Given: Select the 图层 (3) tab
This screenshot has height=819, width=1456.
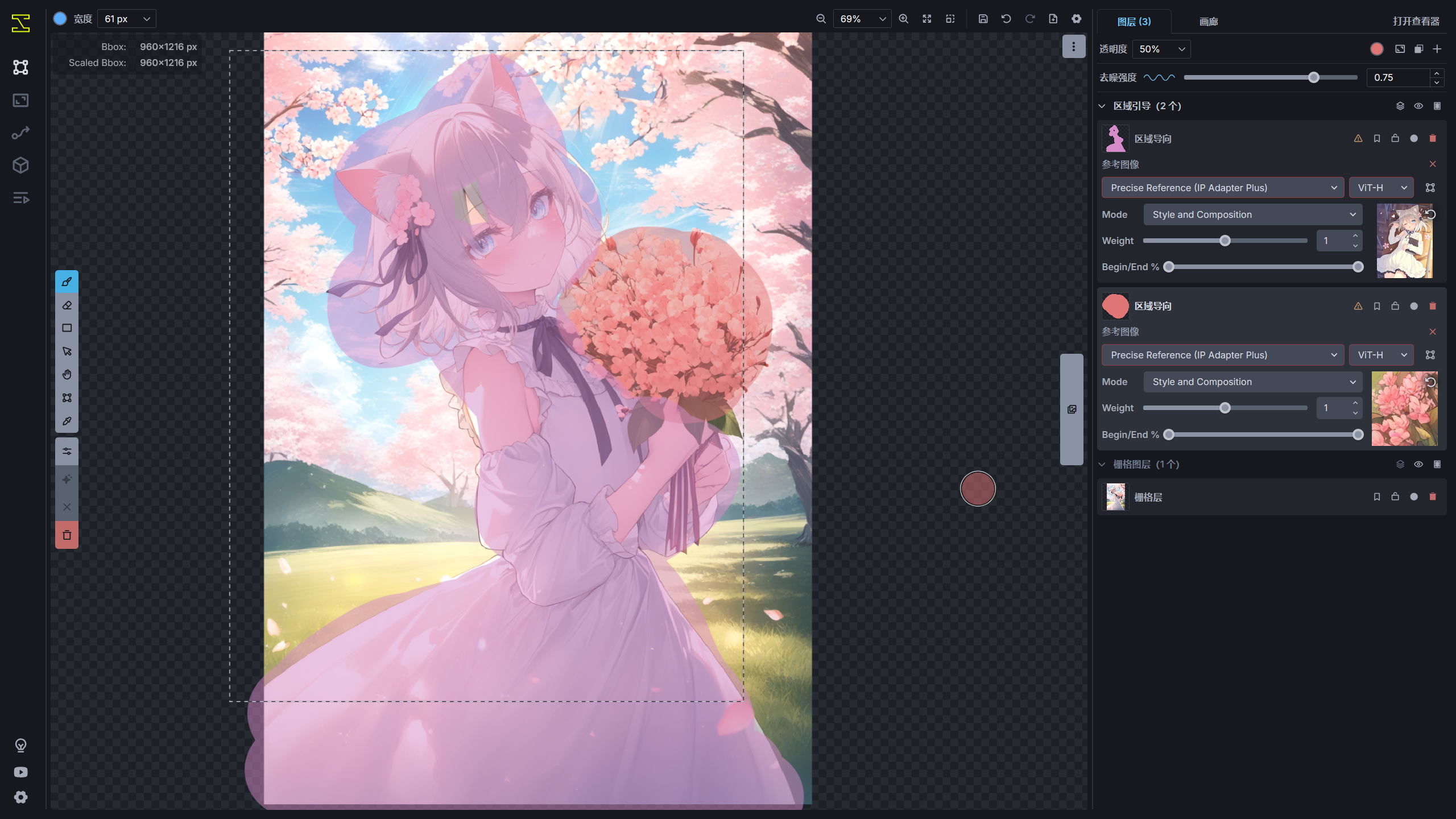Looking at the screenshot, I should pos(1134,22).
